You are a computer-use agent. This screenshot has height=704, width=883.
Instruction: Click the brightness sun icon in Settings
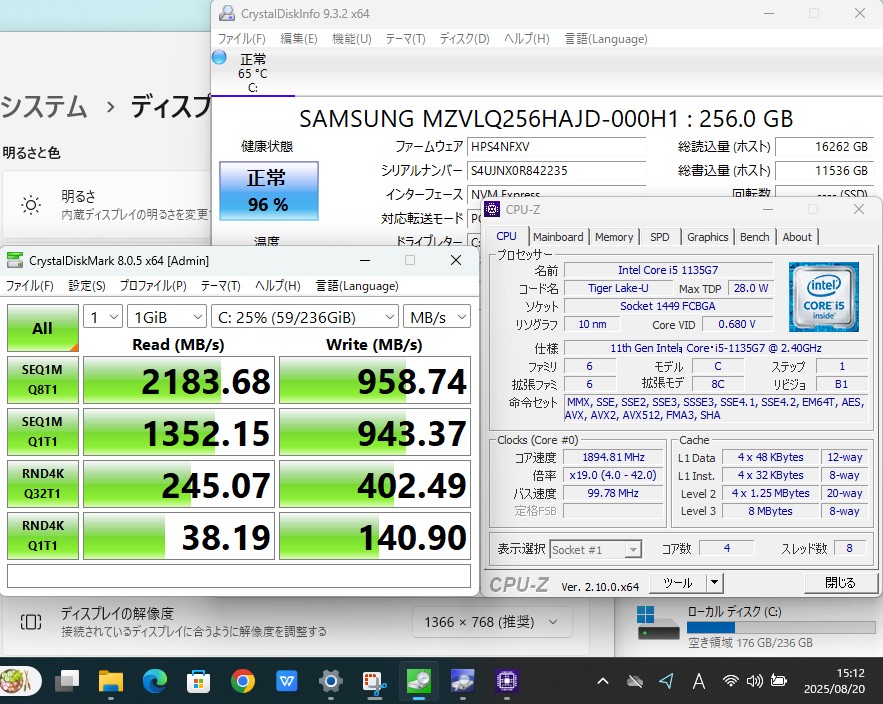30,205
